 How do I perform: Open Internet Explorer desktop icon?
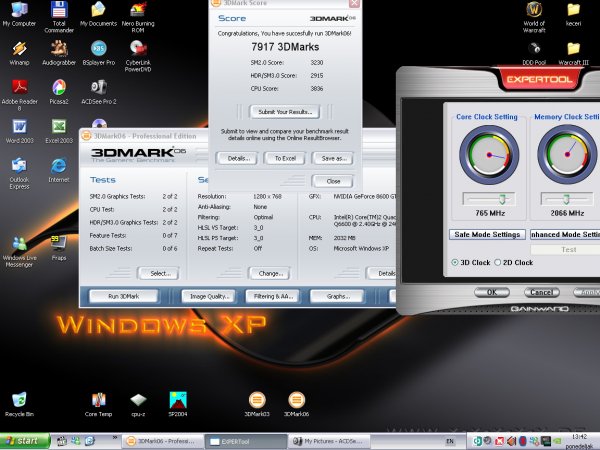pyautogui.click(x=59, y=171)
